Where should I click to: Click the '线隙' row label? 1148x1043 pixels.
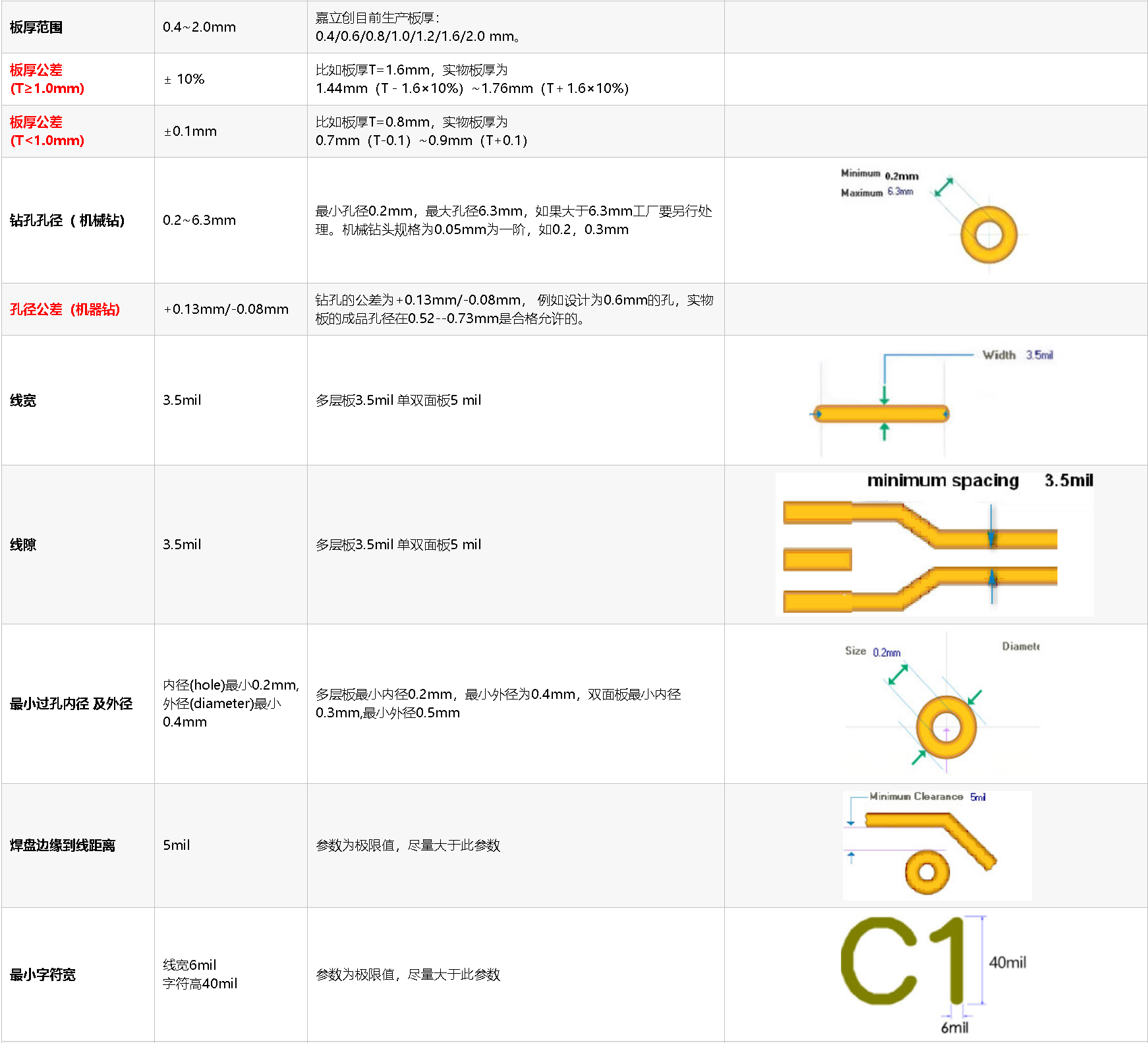(x=23, y=545)
